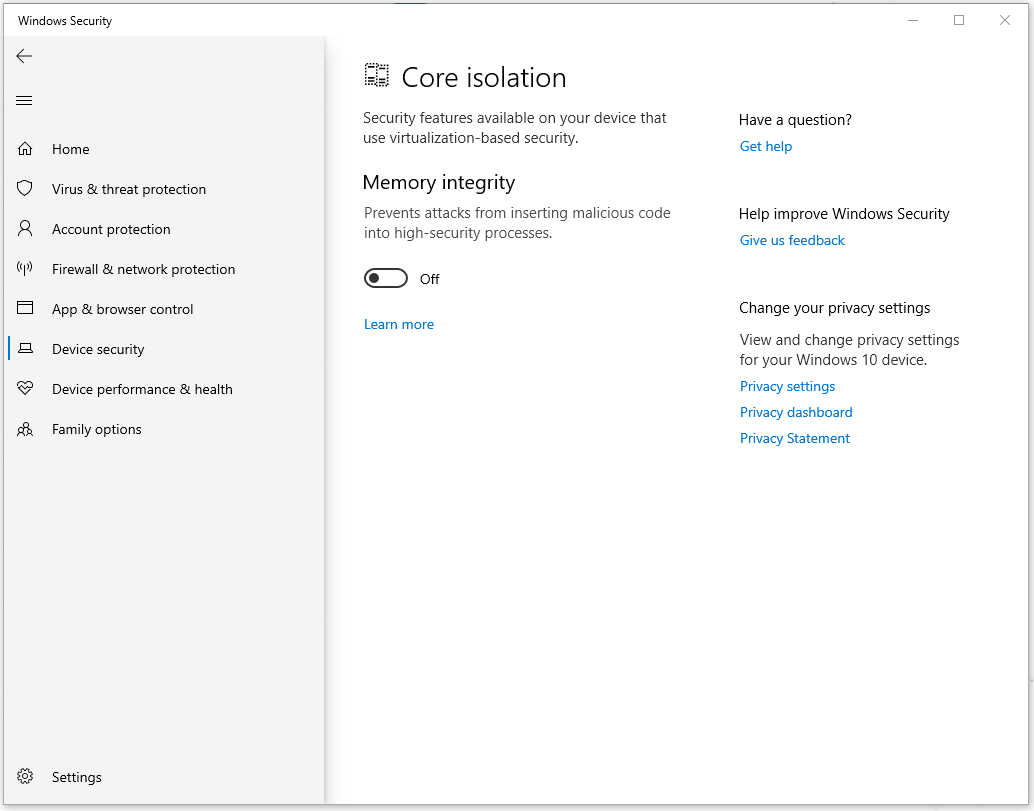Image resolution: width=1034 pixels, height=811 pixels.
Task: Open the Privacy dashboard
Action: coord(796,412)
